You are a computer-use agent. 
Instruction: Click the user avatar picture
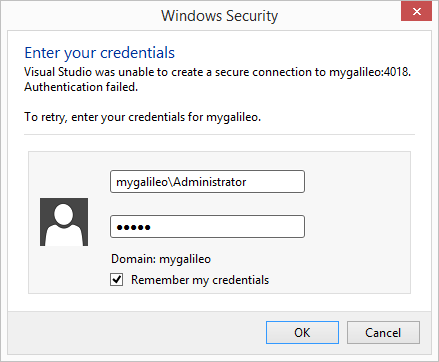[x=64, y=222]
